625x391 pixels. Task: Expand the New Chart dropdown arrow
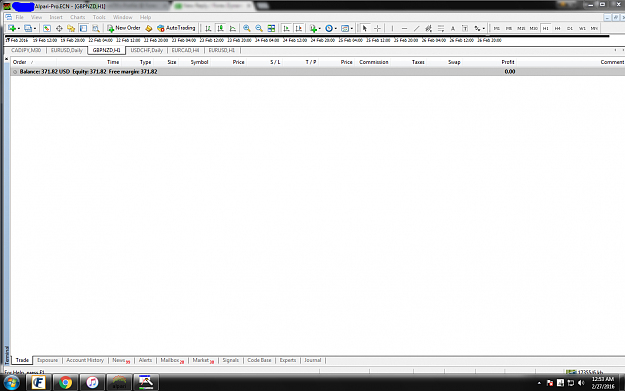point(18,28)
